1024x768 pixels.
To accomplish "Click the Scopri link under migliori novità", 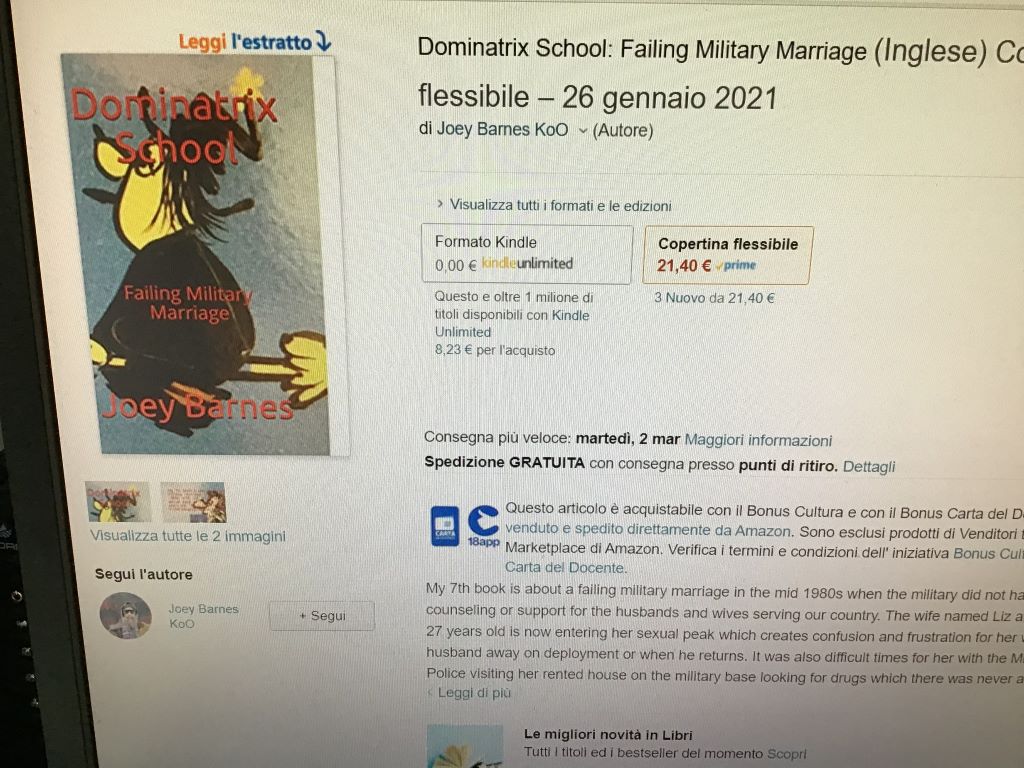I will pyautogui.click(x=787, y=754).
